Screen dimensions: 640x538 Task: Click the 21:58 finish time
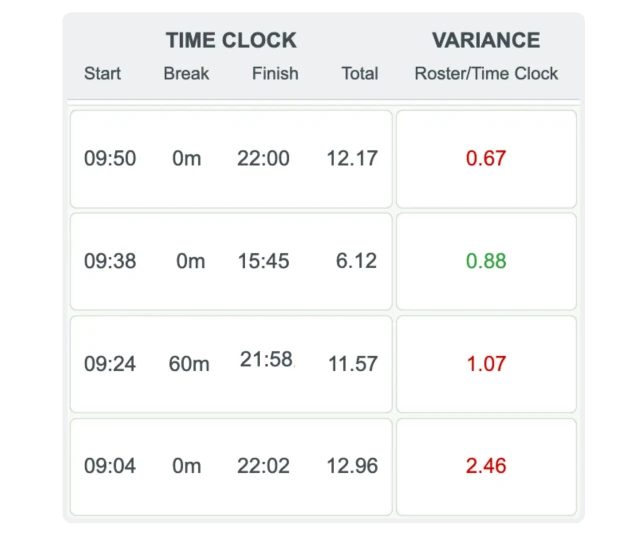[x=266, y=360]
